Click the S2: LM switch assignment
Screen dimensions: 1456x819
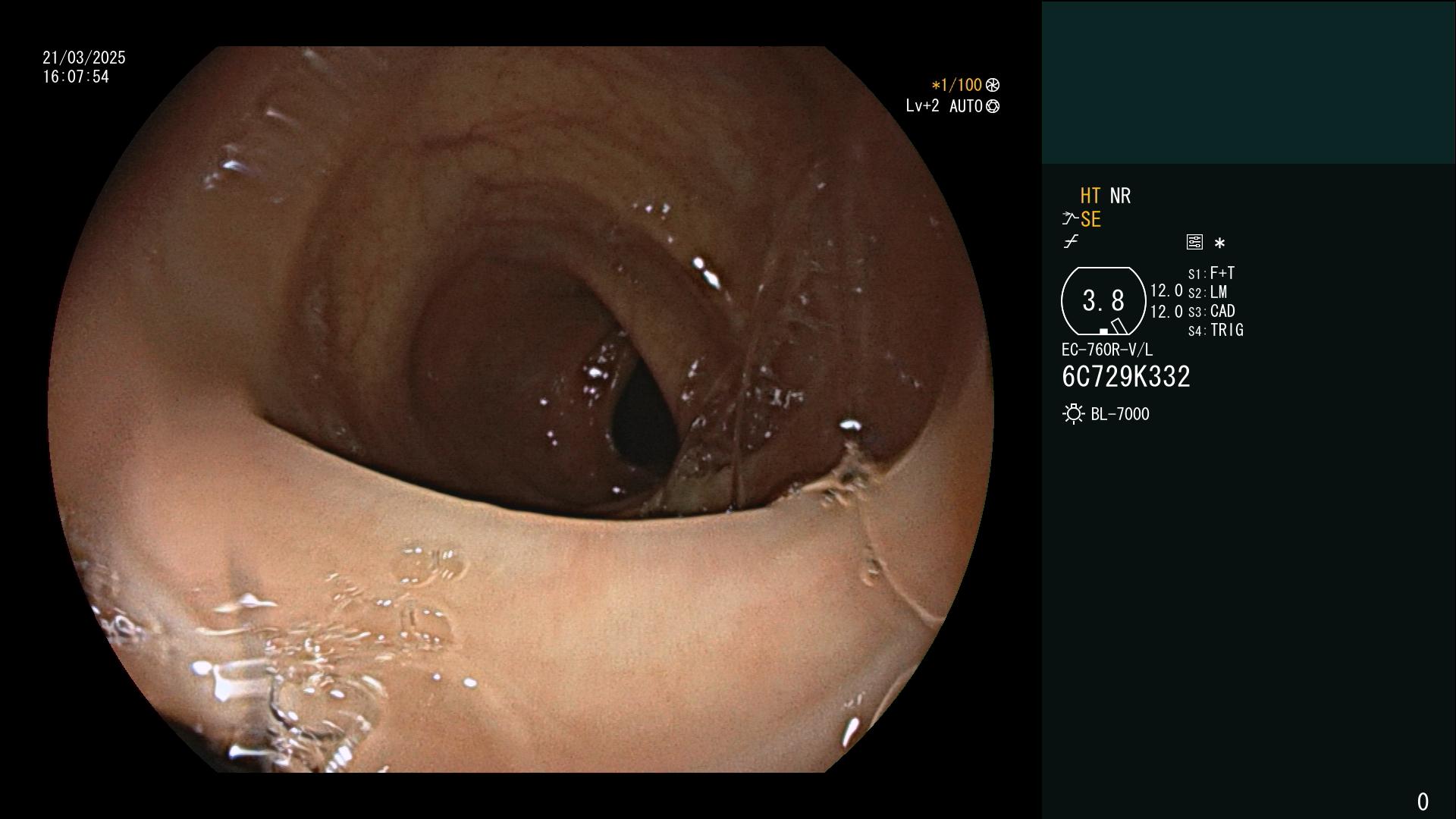click(1208, 292)
